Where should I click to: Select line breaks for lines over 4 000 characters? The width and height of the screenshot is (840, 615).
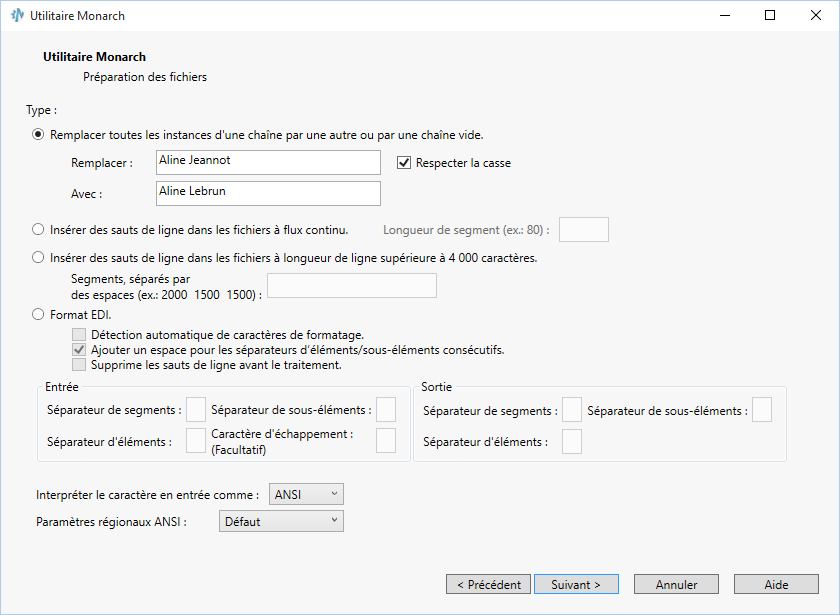pos(38,258)
